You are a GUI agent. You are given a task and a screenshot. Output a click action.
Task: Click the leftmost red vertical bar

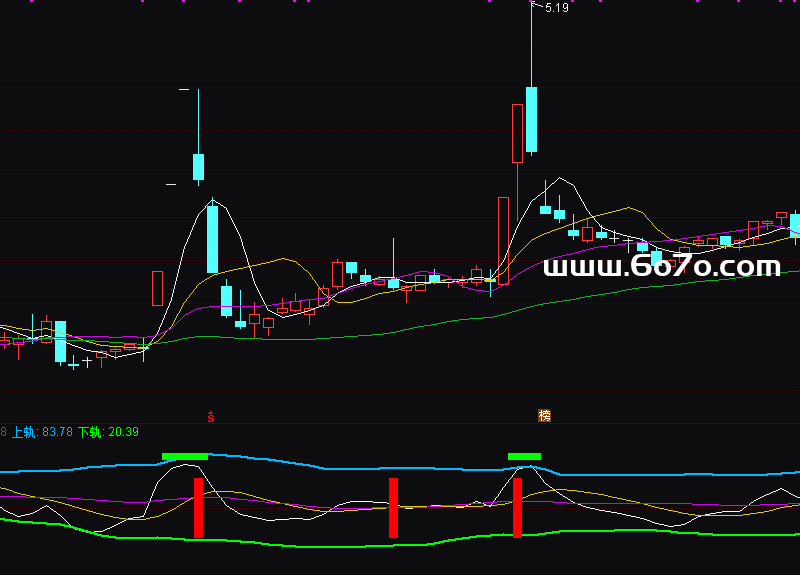coord(198,507)
